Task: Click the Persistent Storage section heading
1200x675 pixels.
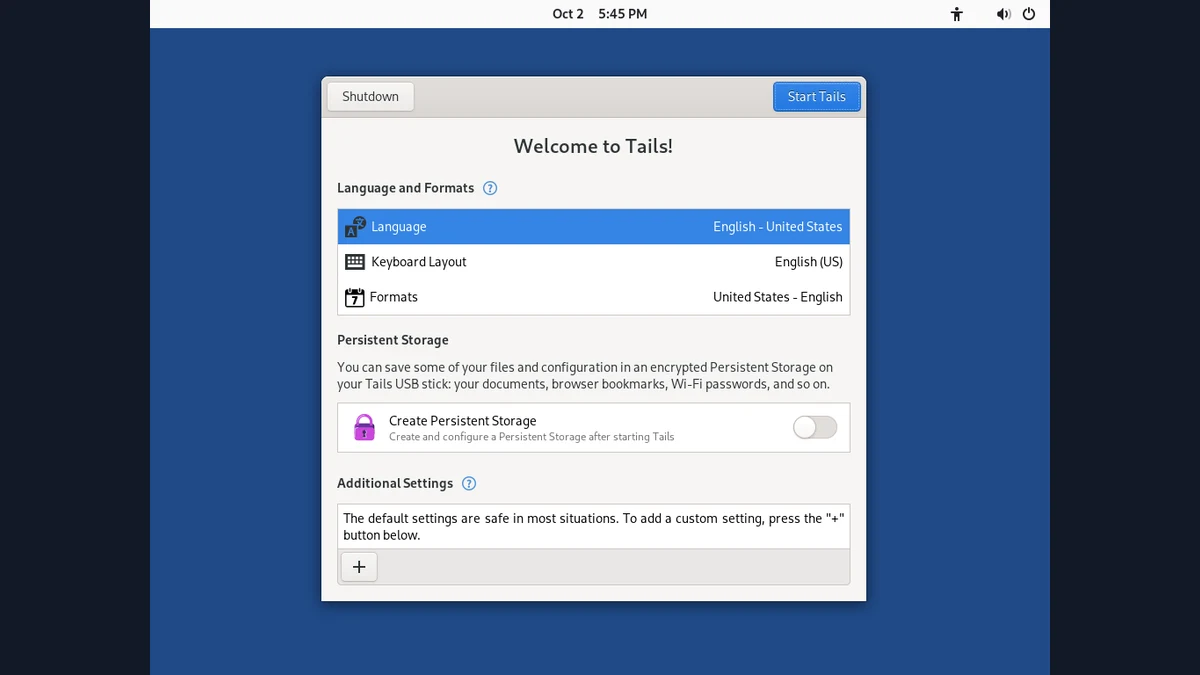Action: coord(393,340)
